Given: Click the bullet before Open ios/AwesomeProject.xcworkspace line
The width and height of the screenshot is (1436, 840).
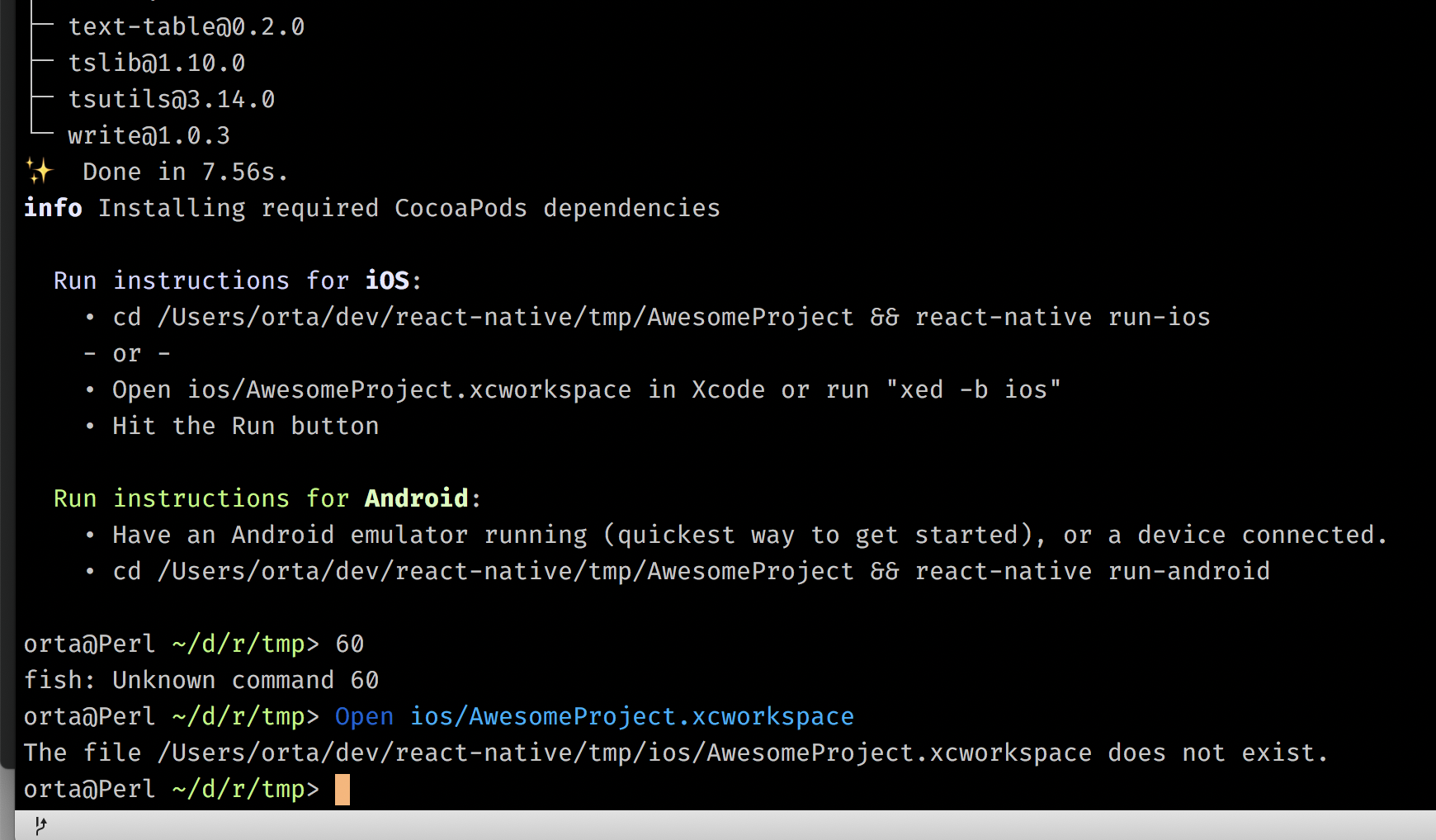Looking at the screenshot, I should [91, 389].
